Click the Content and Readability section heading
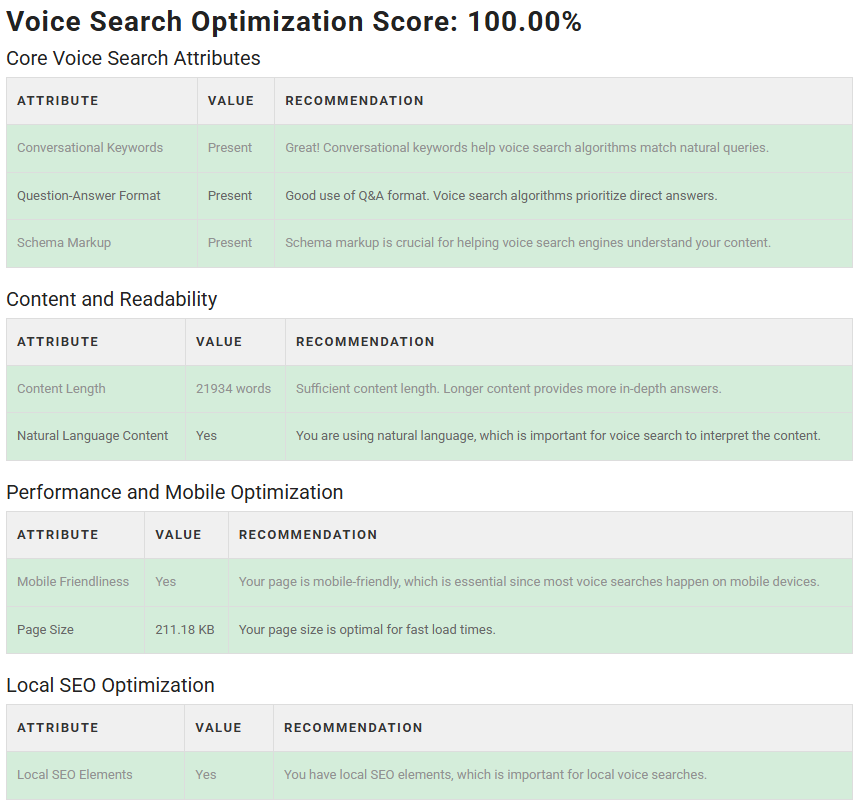 point(111,299)
